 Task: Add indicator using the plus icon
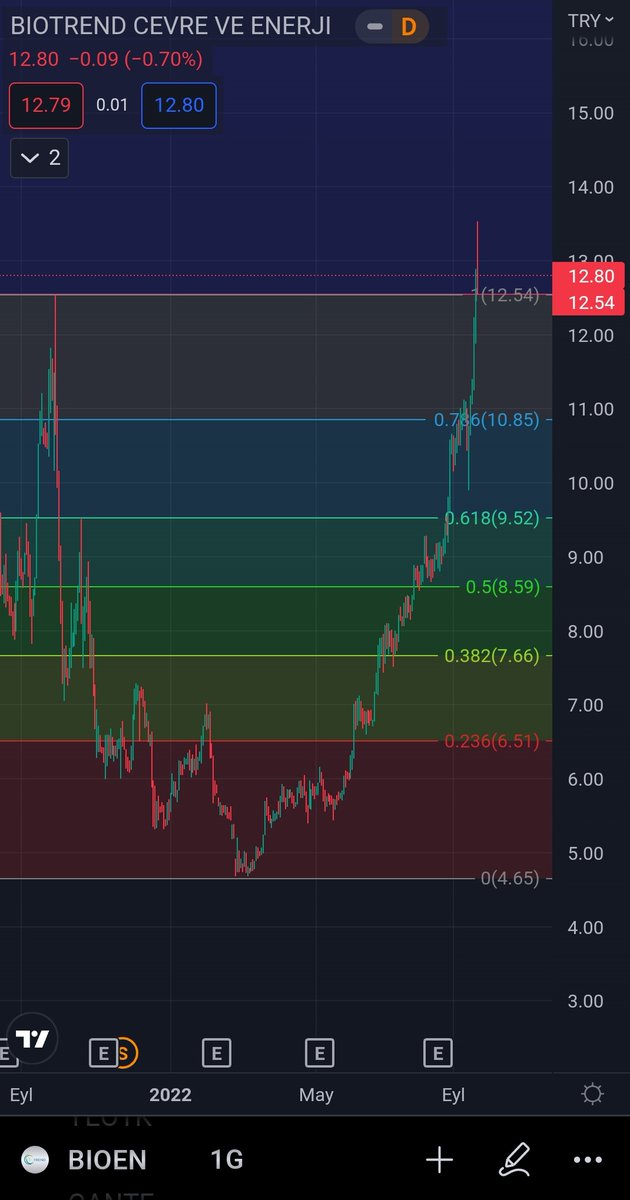coord(439,1160)
